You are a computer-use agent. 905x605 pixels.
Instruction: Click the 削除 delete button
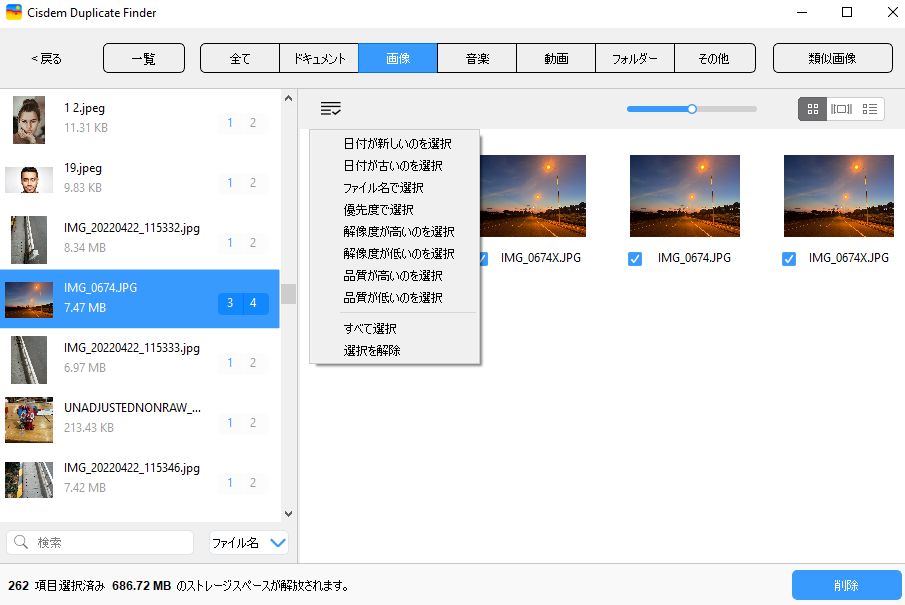(x=846, y=585)
